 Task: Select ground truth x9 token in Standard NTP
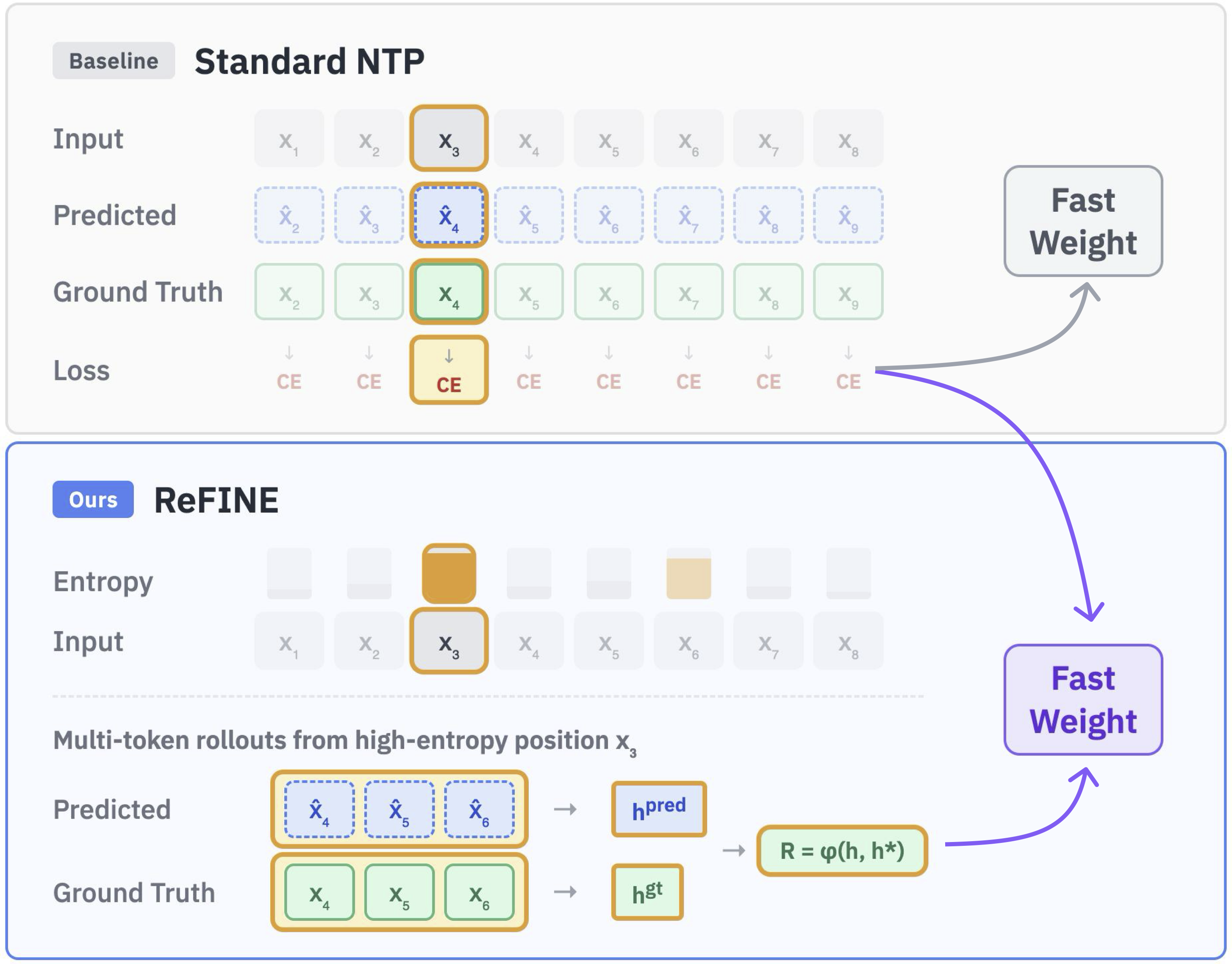(848, 292)
